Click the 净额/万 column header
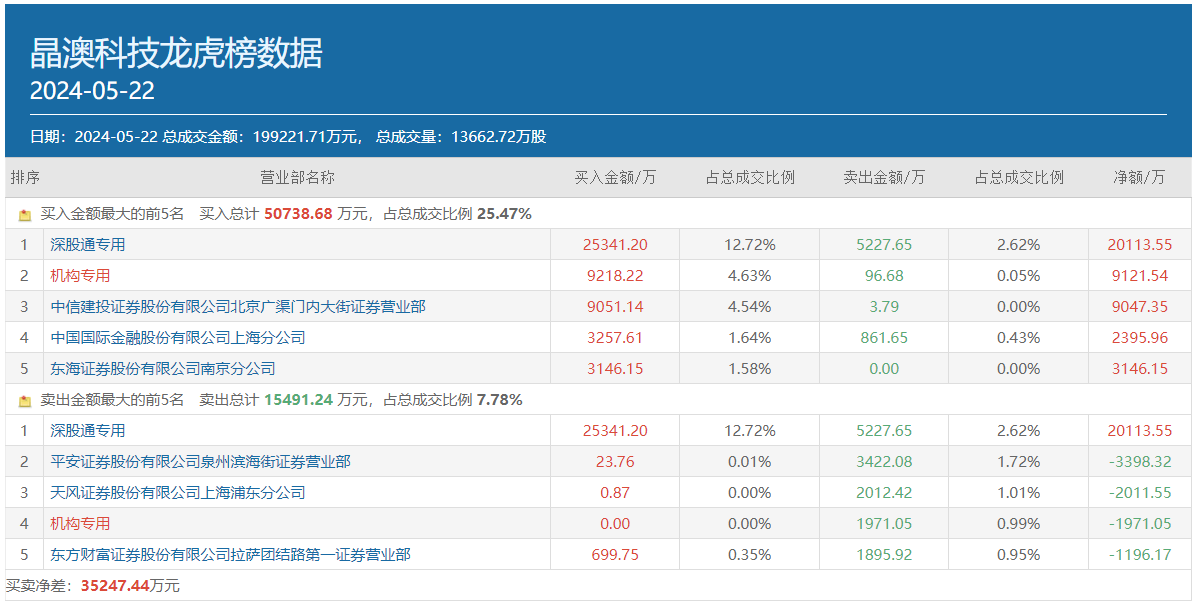 point(1139,178)
